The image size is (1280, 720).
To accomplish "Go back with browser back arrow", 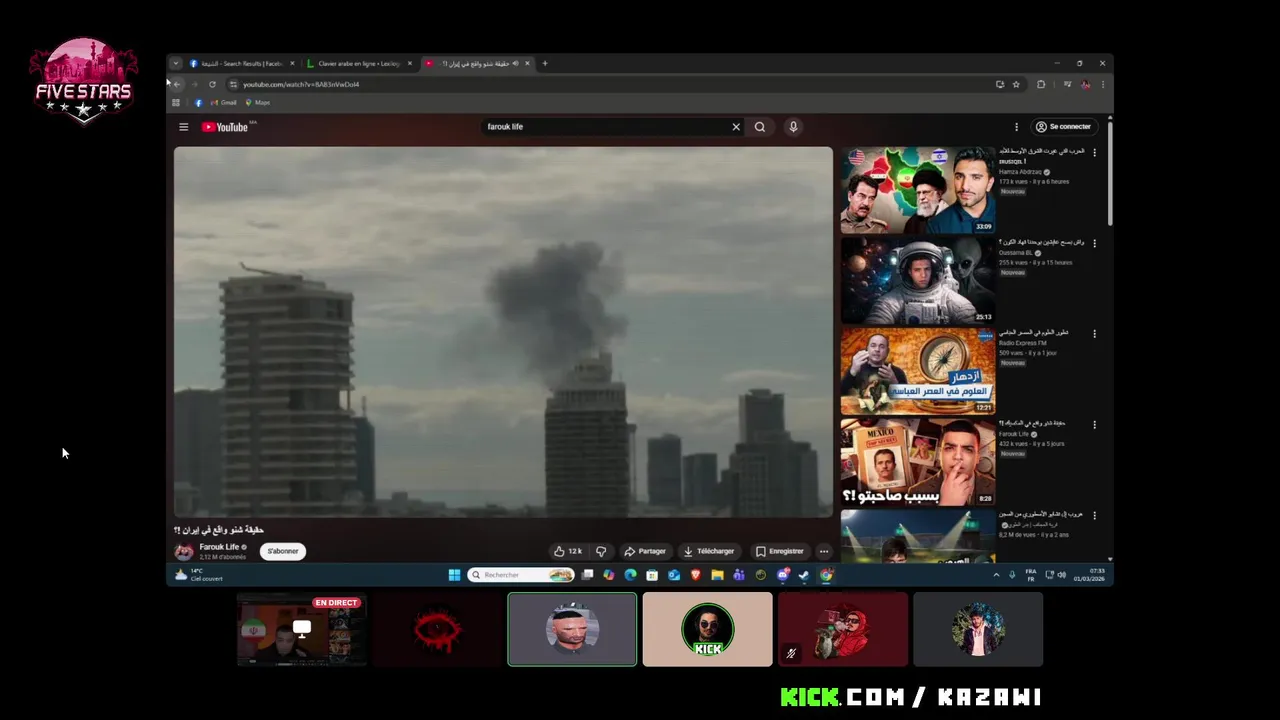I will pyautogui.click(x=177, y=84).
